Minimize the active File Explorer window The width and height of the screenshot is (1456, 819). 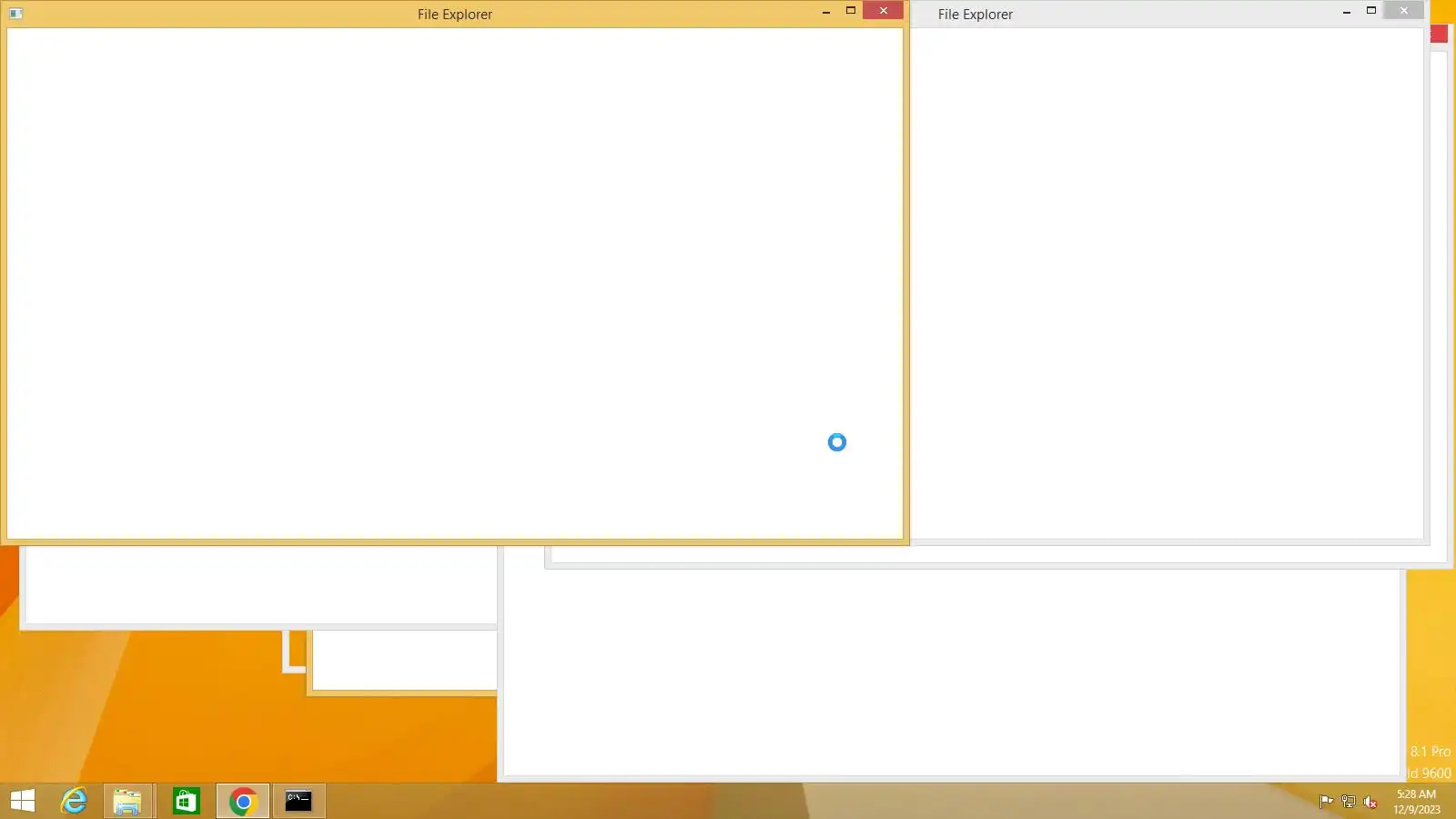click(x=826, y=12)
